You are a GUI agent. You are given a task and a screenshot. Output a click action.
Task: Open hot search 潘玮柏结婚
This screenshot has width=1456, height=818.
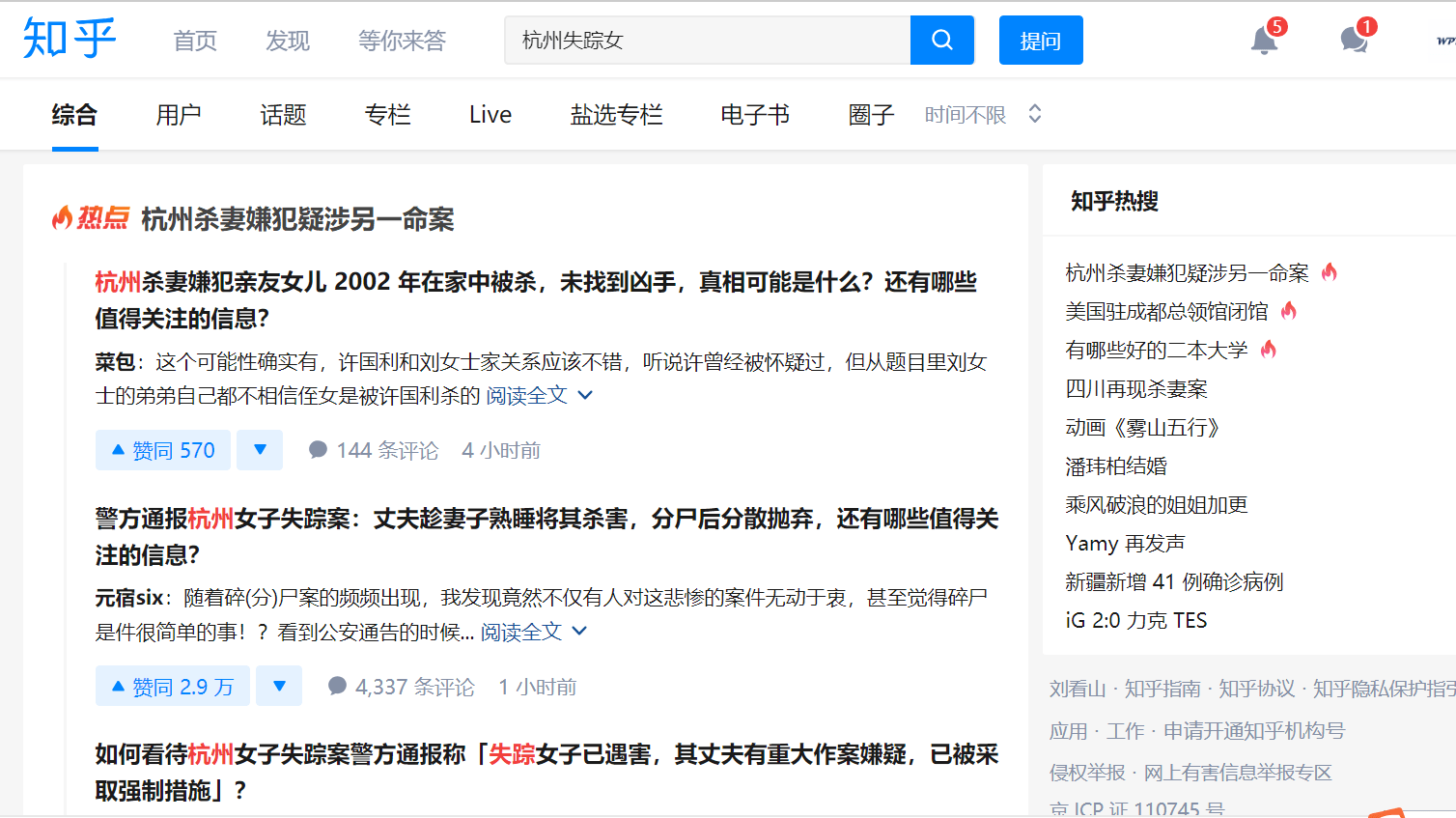[1116, 466]
